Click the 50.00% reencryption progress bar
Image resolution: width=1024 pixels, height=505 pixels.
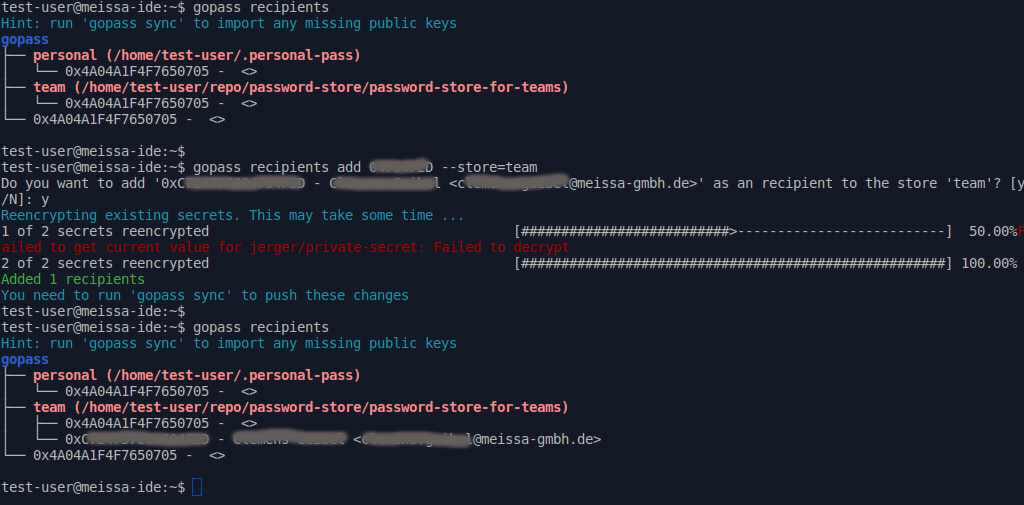(732, 231)
